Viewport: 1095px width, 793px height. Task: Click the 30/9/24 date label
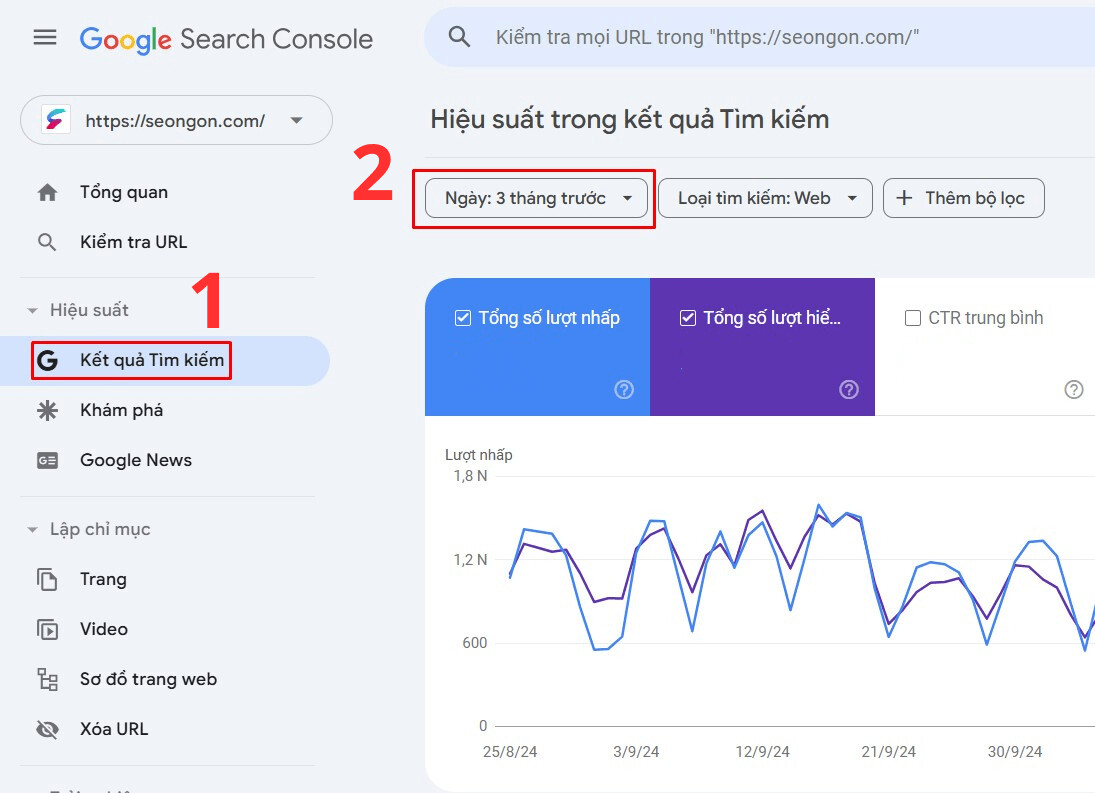click(1015, 752)
